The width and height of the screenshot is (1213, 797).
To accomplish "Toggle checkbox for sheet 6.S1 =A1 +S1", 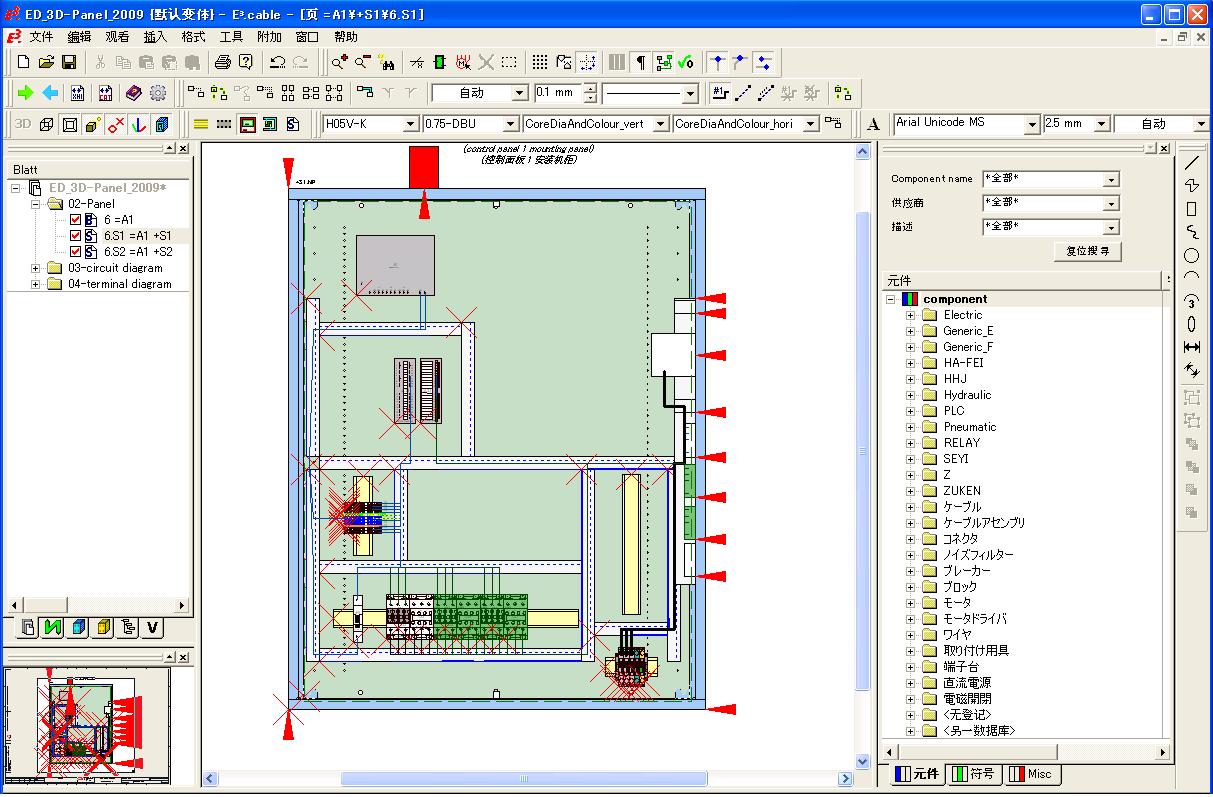I will [x=76, y=236].
